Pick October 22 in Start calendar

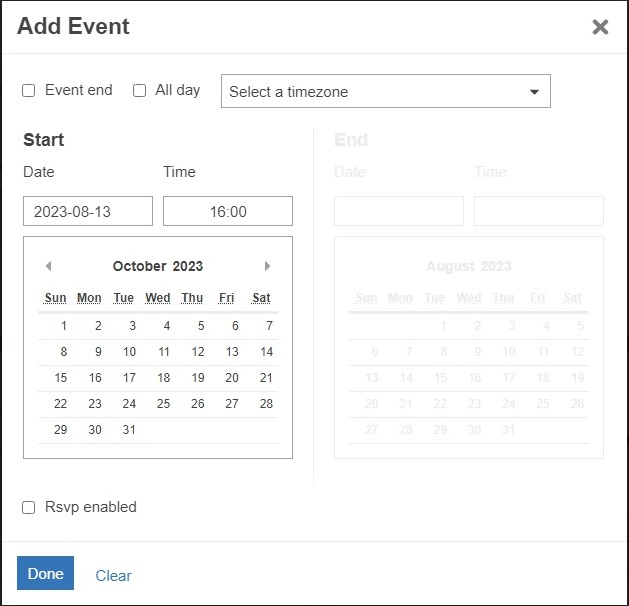pyautogui.click(x=61, y=404)
